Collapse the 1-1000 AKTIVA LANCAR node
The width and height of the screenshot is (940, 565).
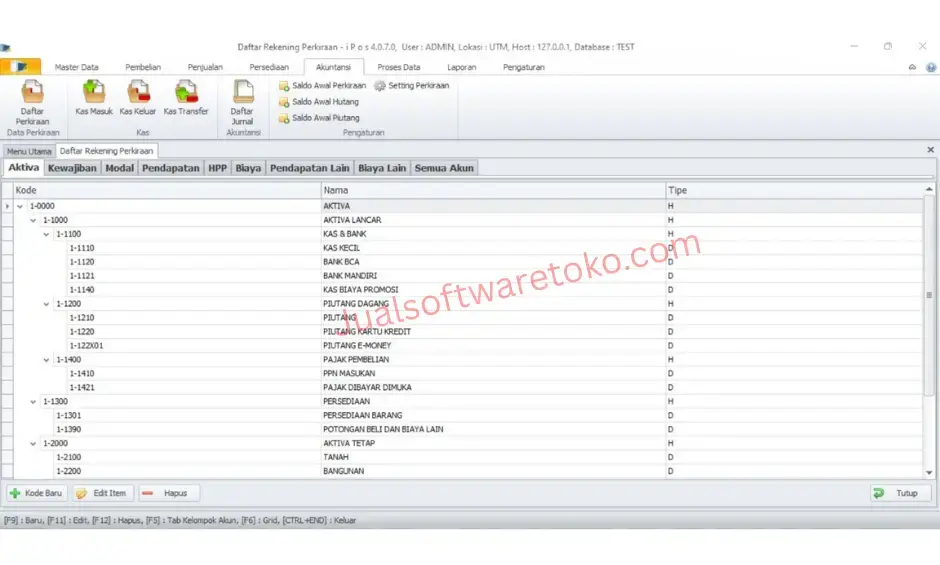(x=33, y=220)
